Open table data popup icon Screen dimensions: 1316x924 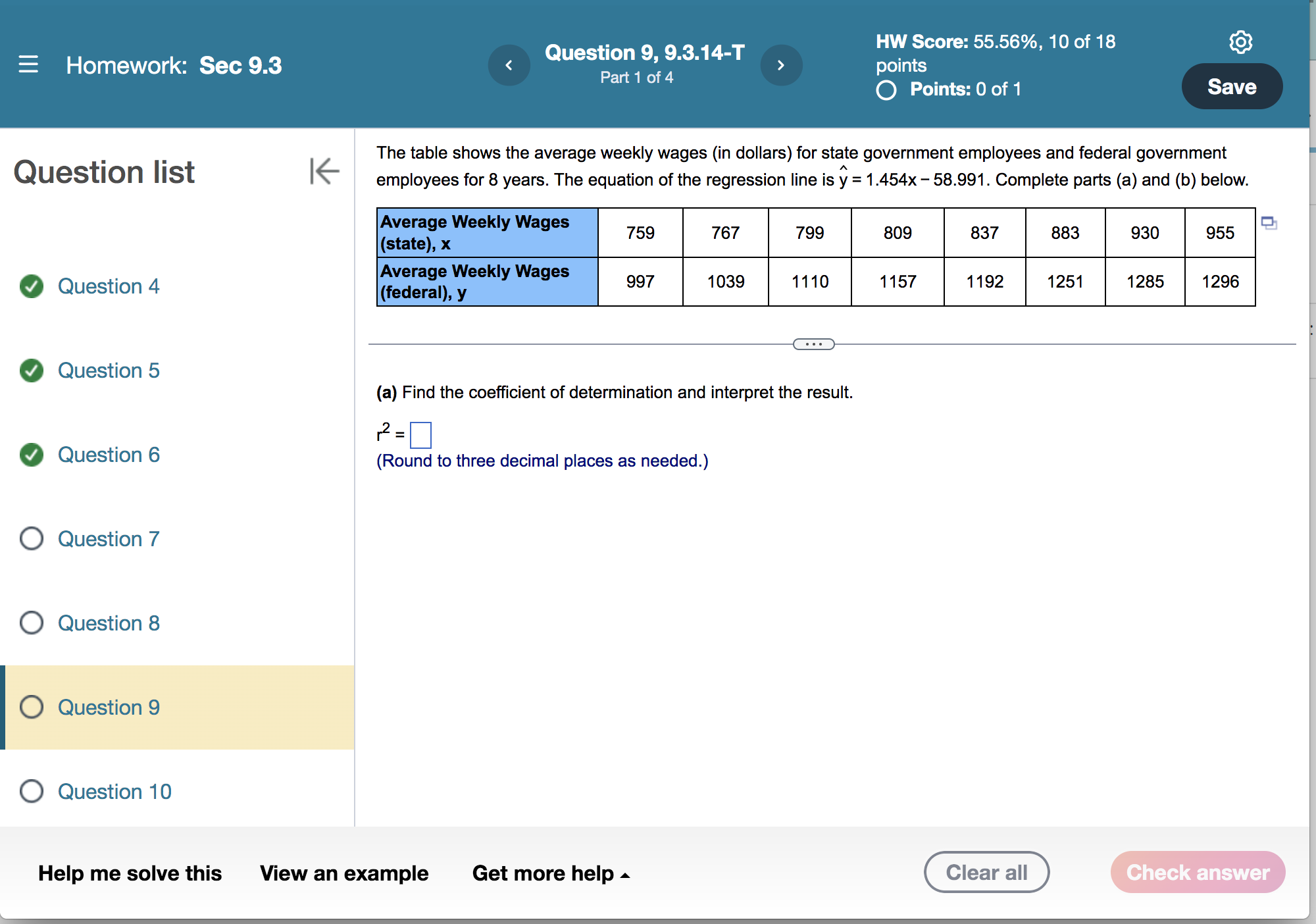point(1269,223)
